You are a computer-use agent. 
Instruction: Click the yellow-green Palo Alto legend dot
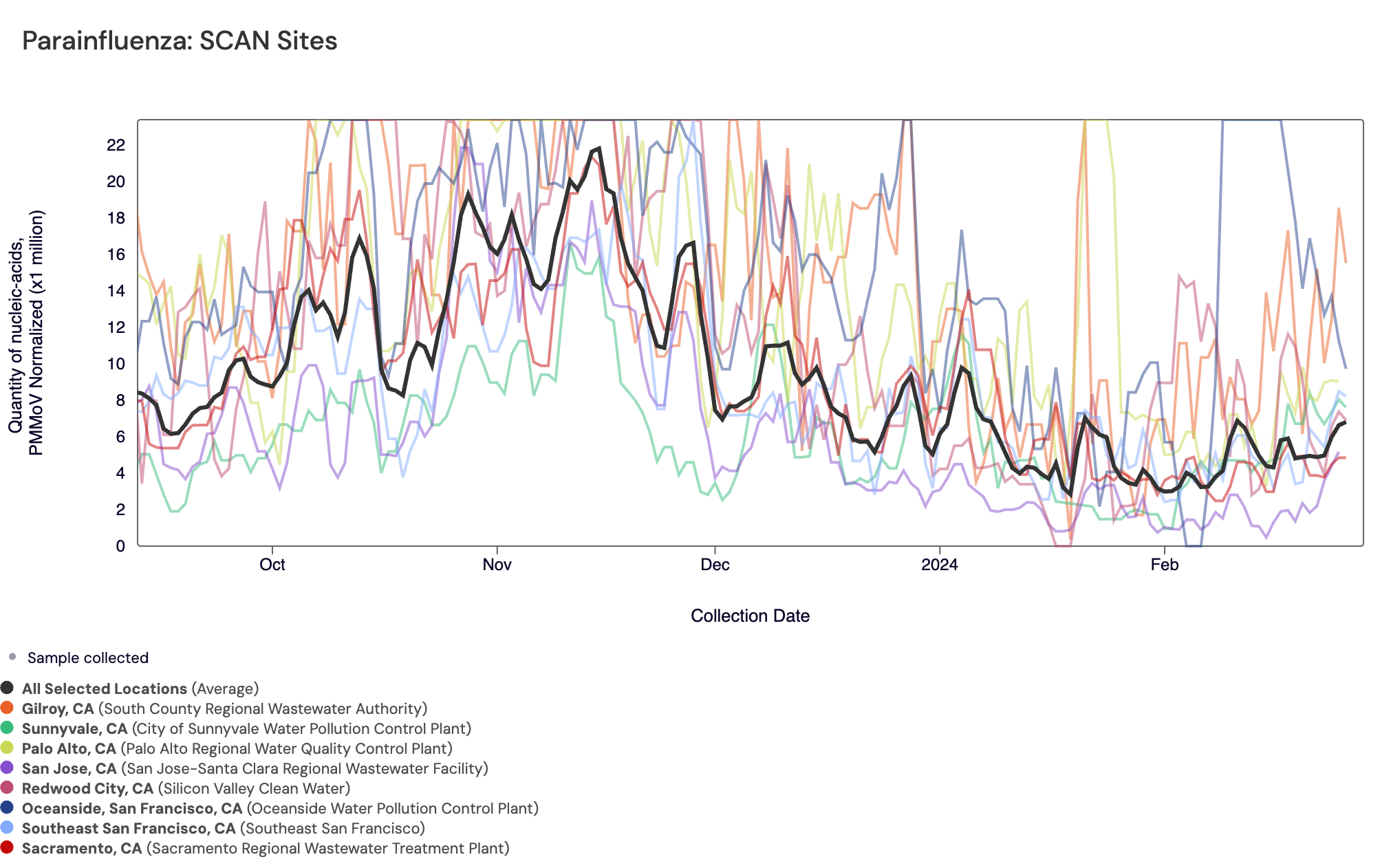tap(7, 748)
